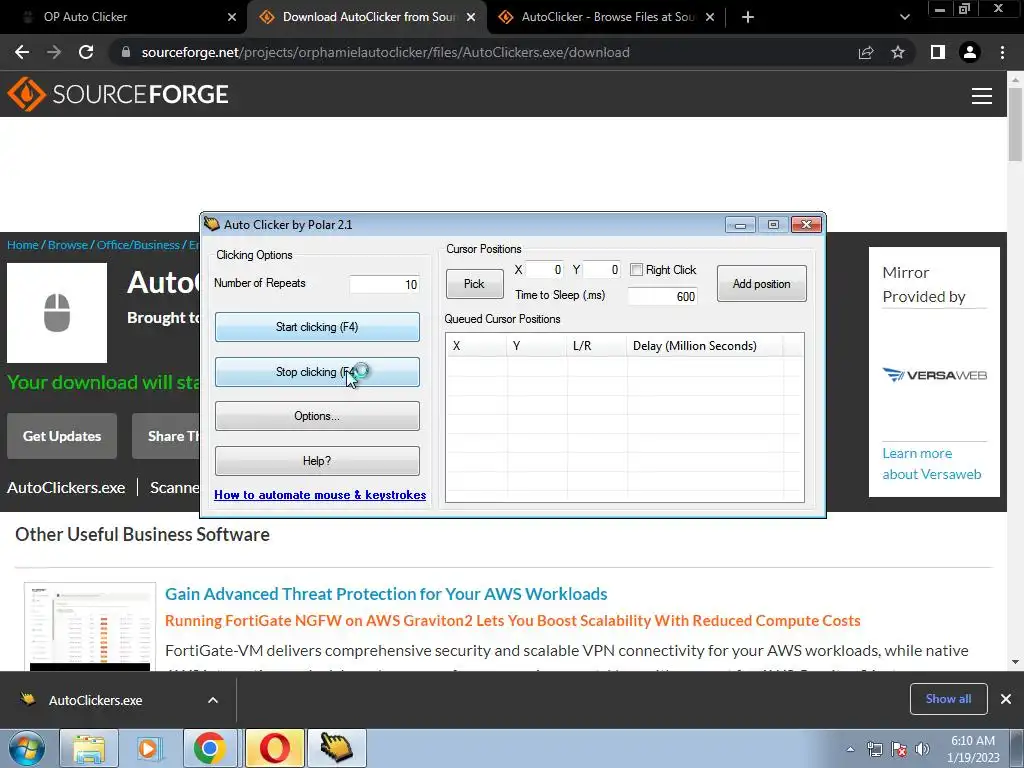
Task: Click Delay (Million Seconds) column header
Action: coord(705,345)
